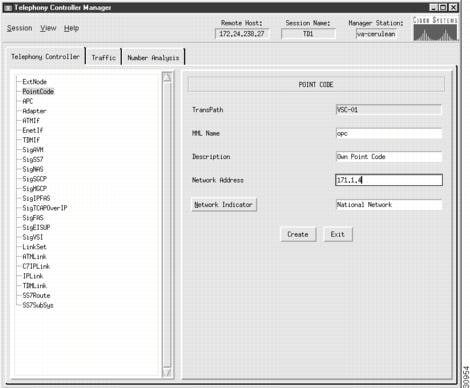This screenshot has height=388, width=470.
Task: Open the Help menu
Action: 71,28
